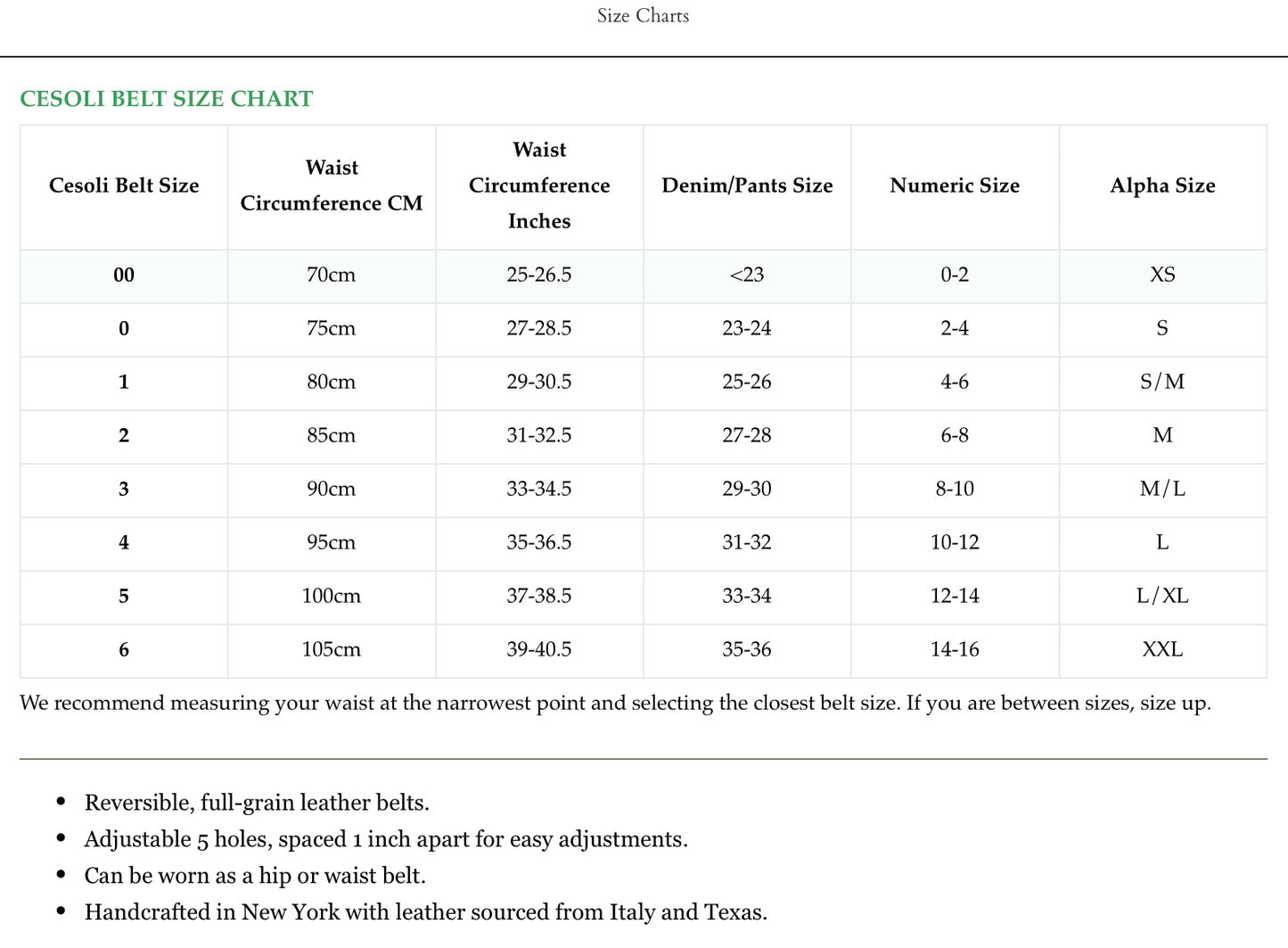Select the Alpha Size column header
1288x948 pixels.
1162,185
